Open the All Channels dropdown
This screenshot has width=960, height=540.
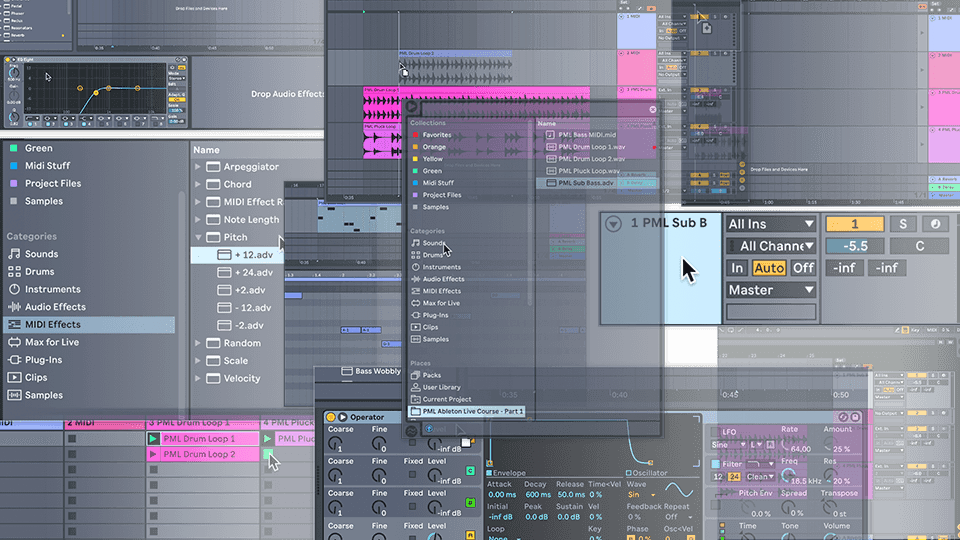771,246
